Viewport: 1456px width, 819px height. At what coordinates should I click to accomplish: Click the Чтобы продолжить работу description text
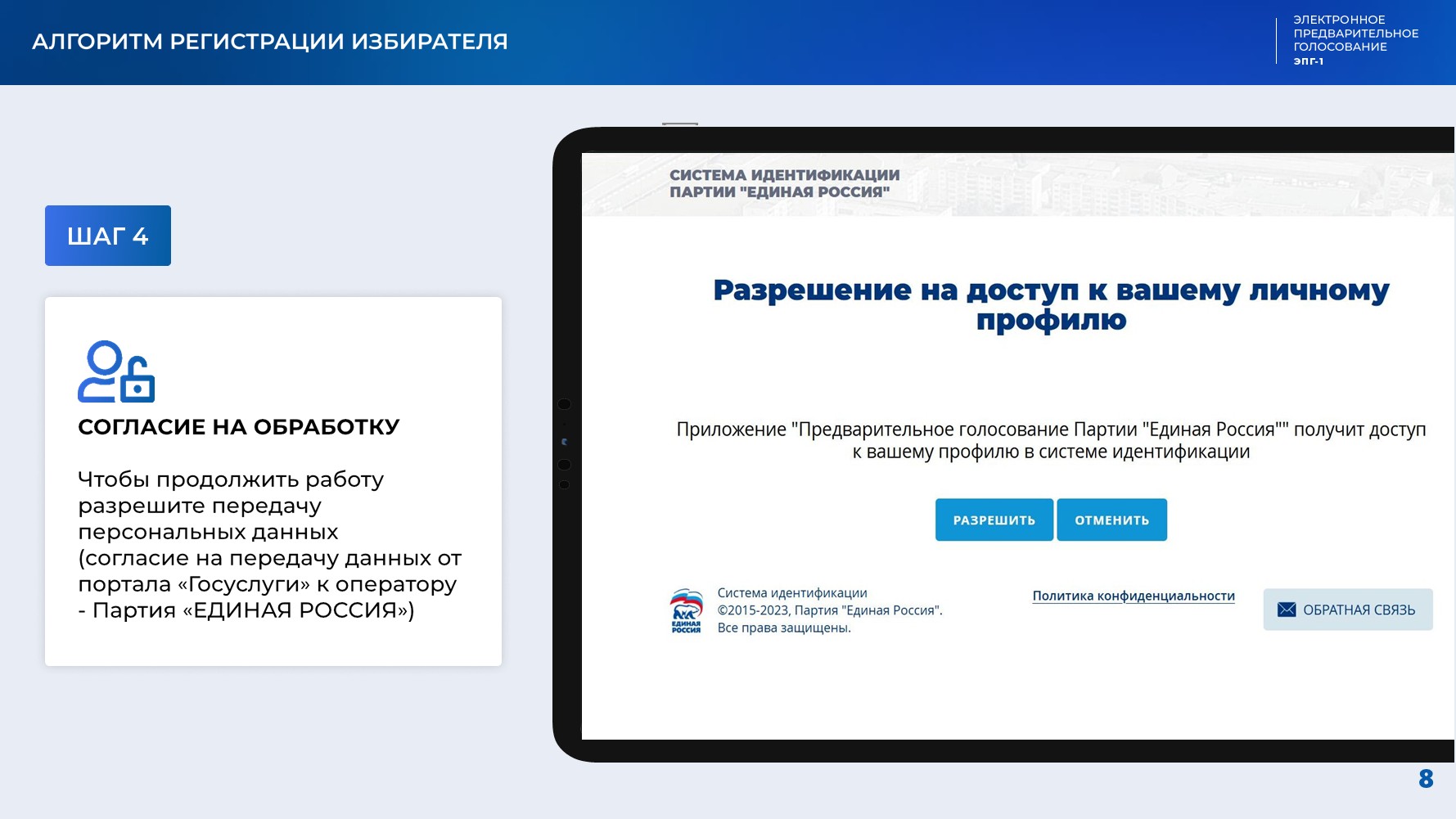click(x=270, y=544)
